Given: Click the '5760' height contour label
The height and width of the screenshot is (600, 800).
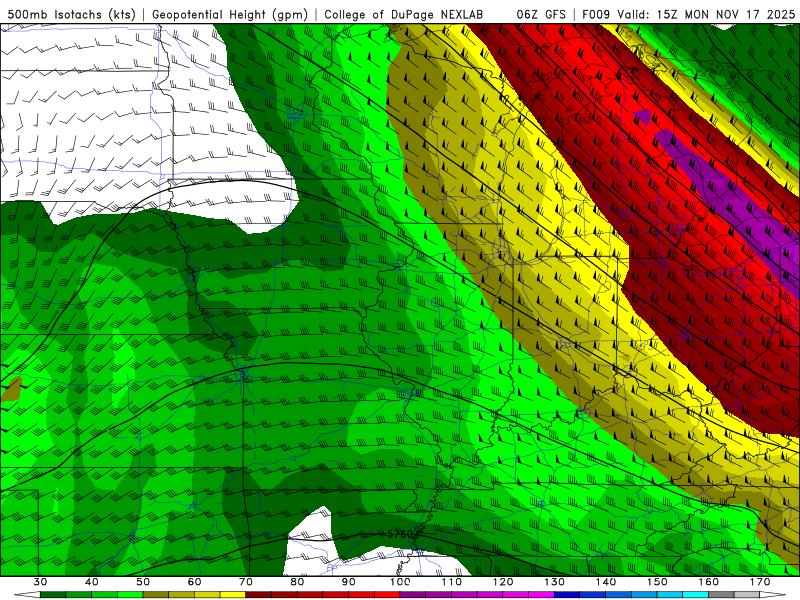Looking at the screenshot, I should 399,534.
